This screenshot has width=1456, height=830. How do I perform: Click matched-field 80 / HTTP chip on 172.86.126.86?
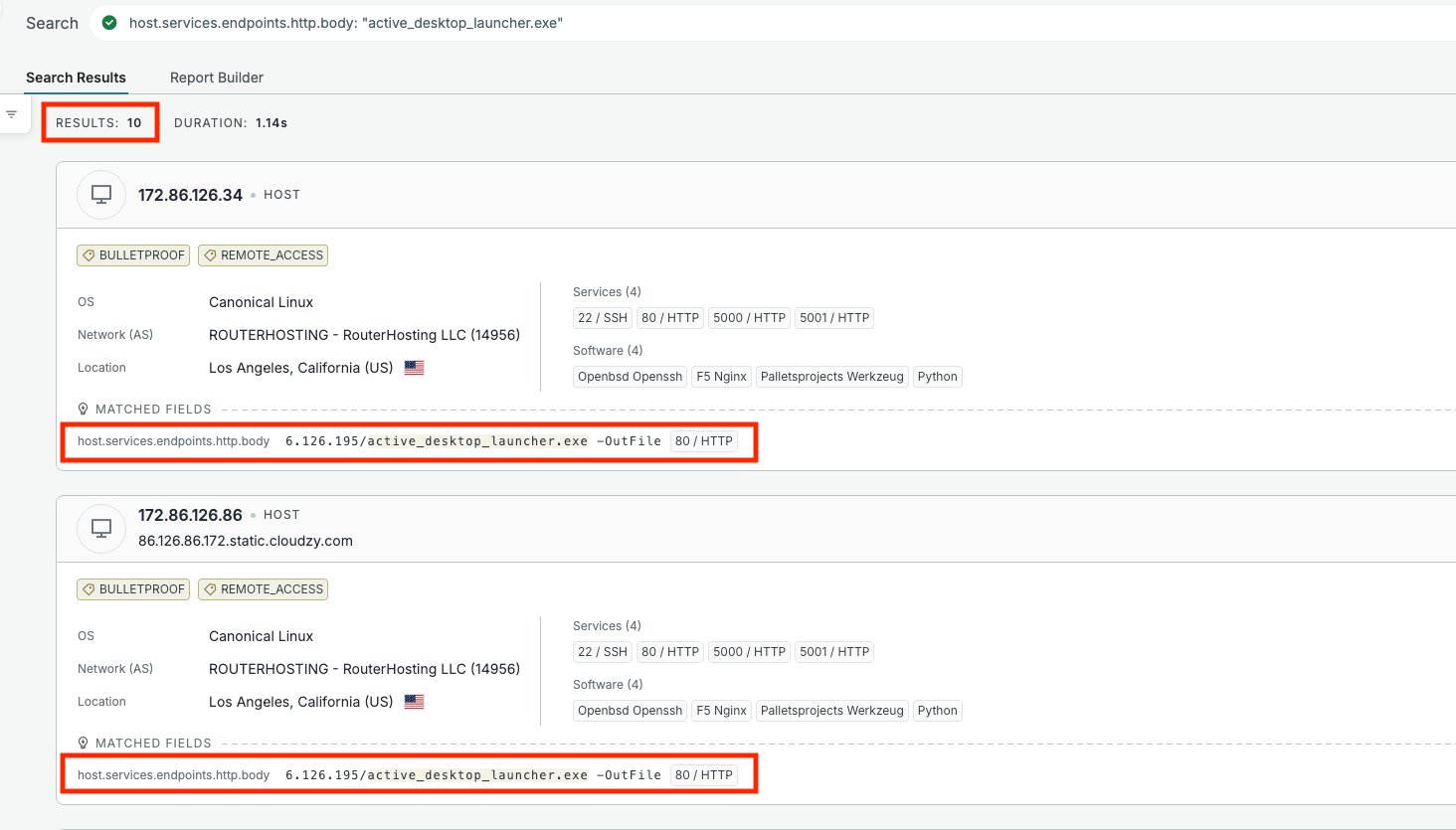(x=704, y=775)
